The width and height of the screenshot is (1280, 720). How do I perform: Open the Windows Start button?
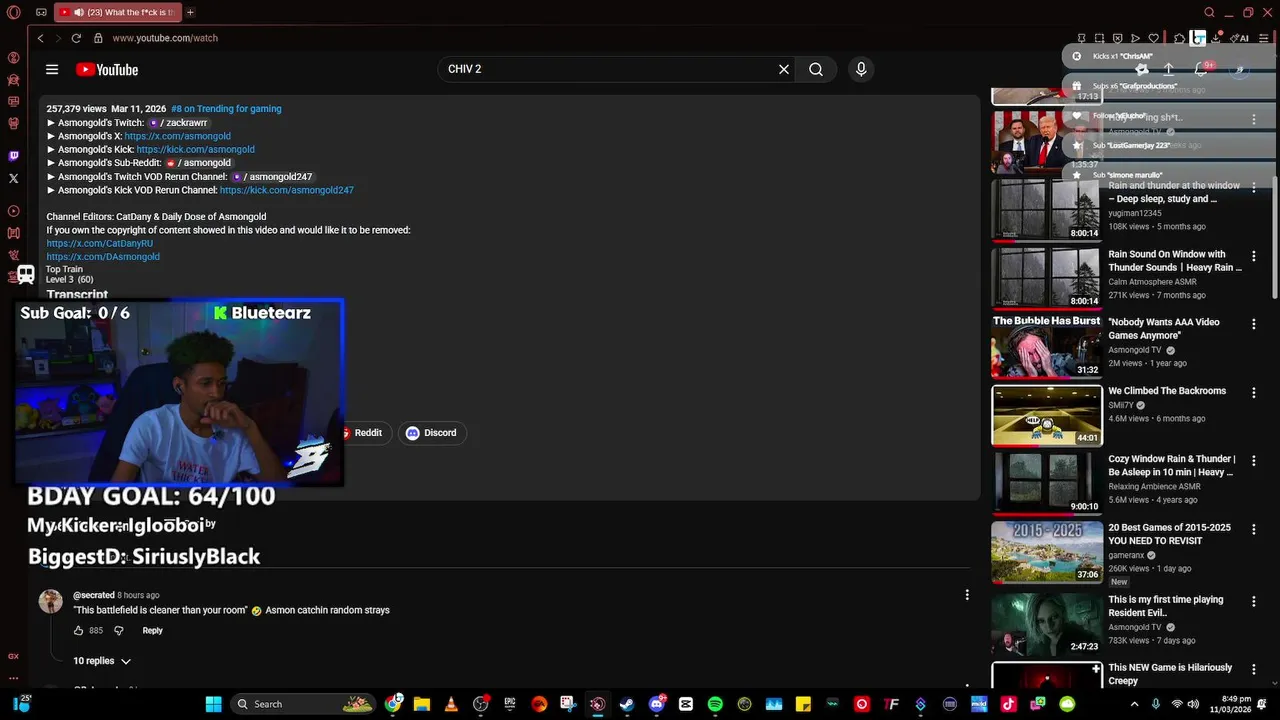(214, 704)
